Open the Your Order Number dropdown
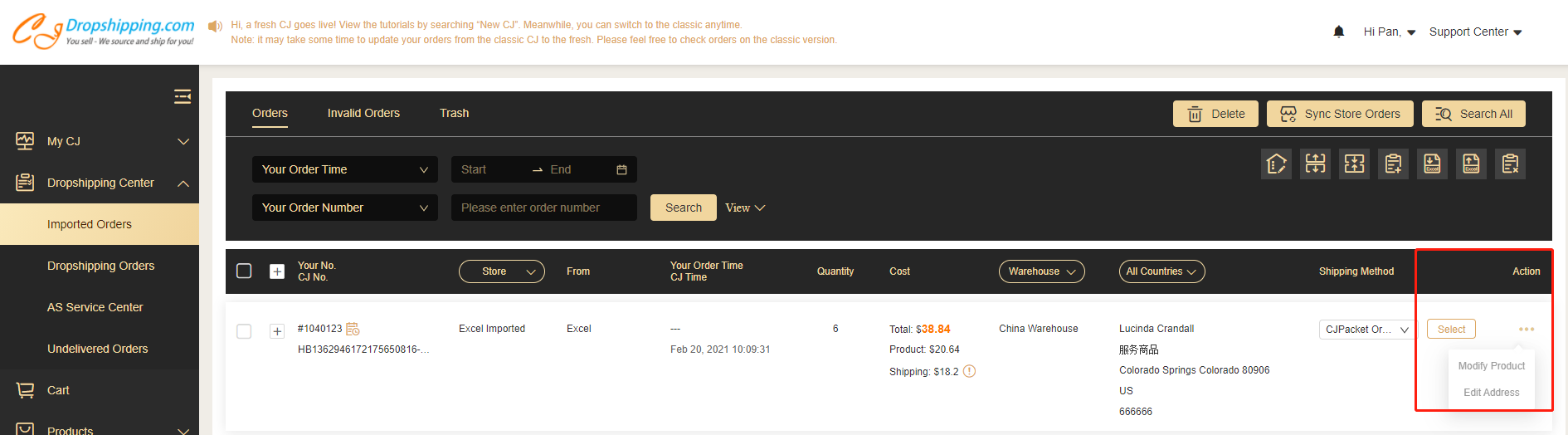Screen dimensions: 1568x435 [x=344, y=208]
